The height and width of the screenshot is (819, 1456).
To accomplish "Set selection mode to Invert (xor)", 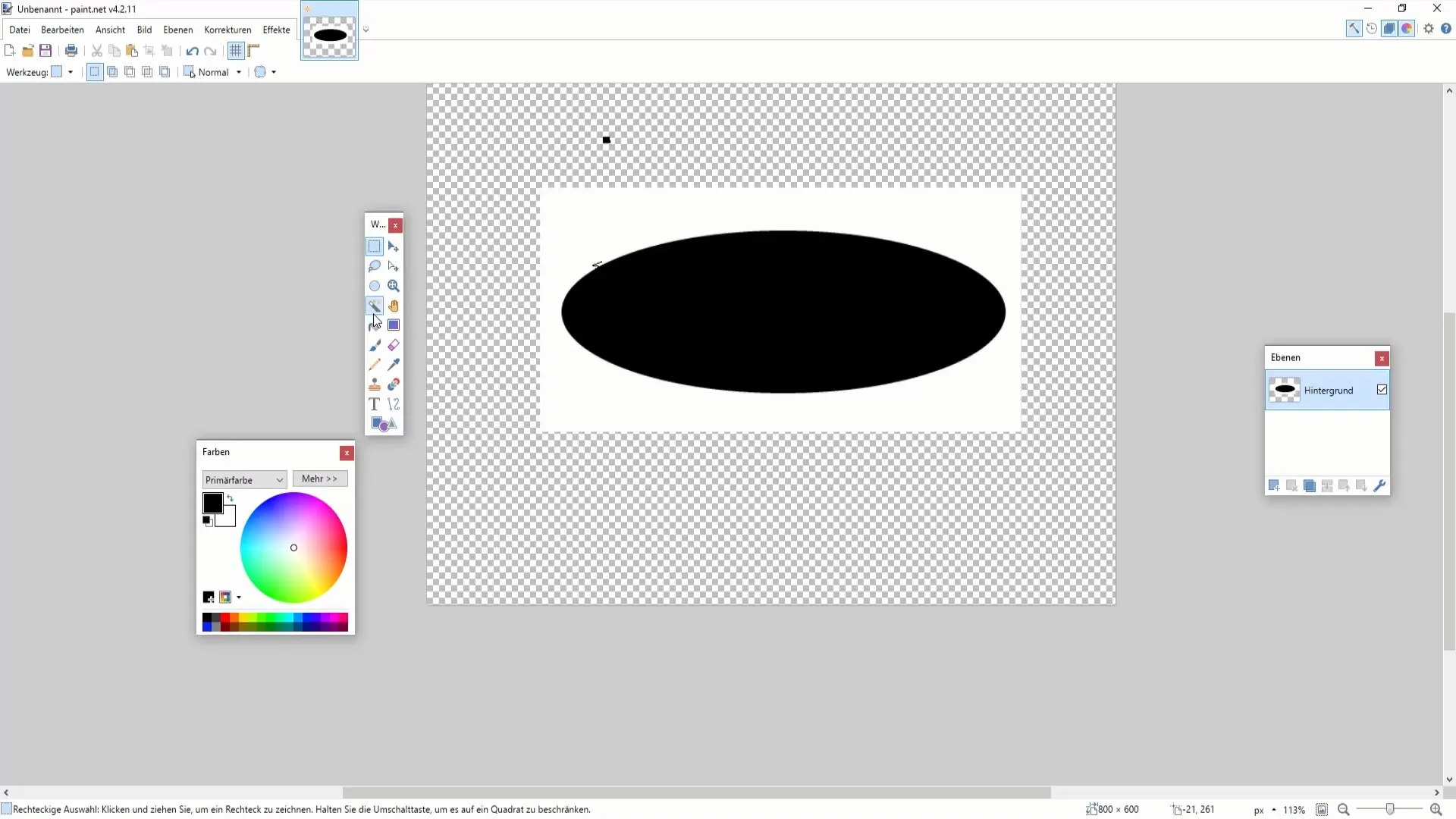I will point(165,72).
